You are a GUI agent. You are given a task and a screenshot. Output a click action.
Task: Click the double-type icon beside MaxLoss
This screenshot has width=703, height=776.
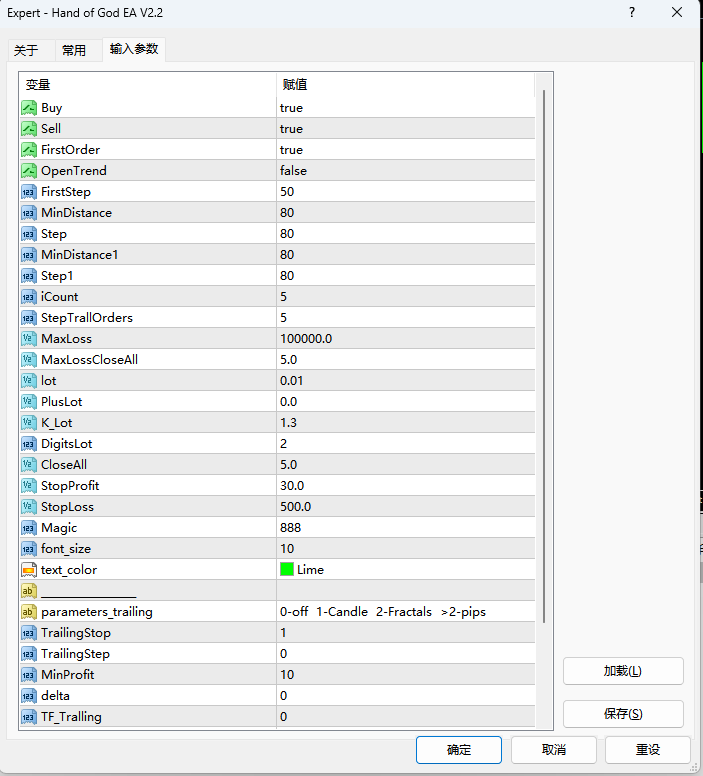[x=29, y=339]
